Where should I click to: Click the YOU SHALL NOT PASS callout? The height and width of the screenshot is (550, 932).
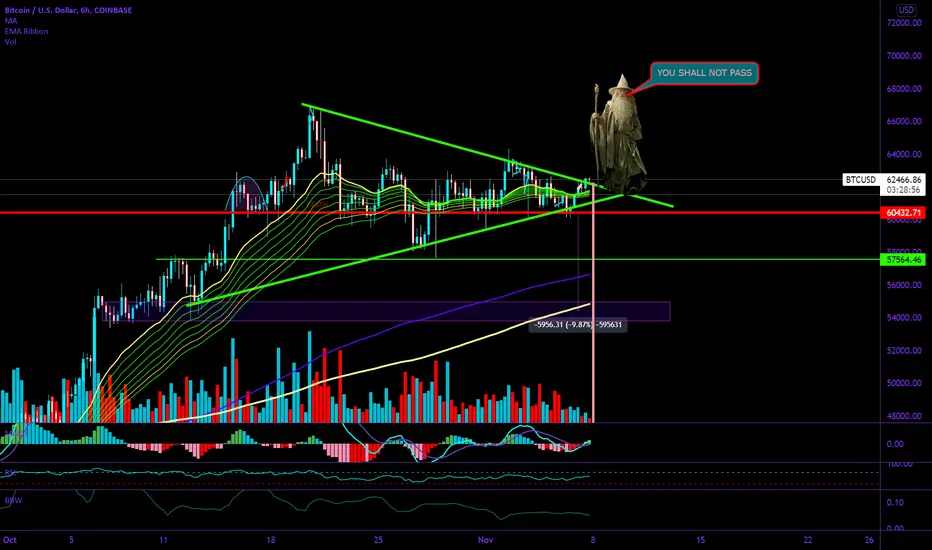point(704,73)
